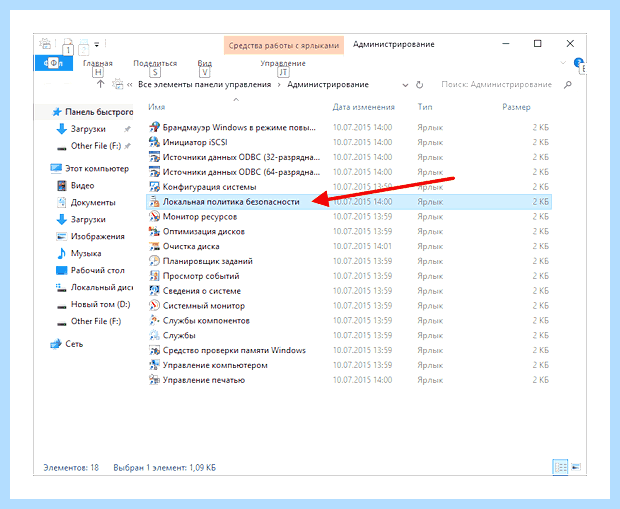This screenshot has width=620, height=509.
Task: Select Системный монитор icon
Action: coord(154,306)
